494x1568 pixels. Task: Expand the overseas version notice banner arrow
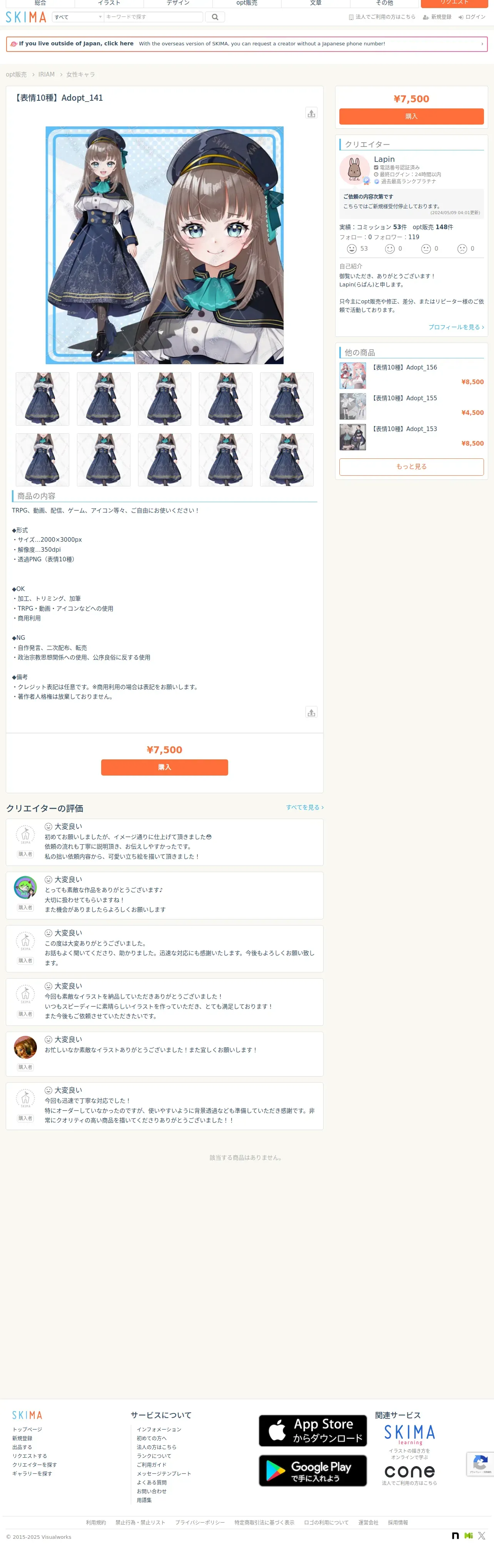coord(482,44)
